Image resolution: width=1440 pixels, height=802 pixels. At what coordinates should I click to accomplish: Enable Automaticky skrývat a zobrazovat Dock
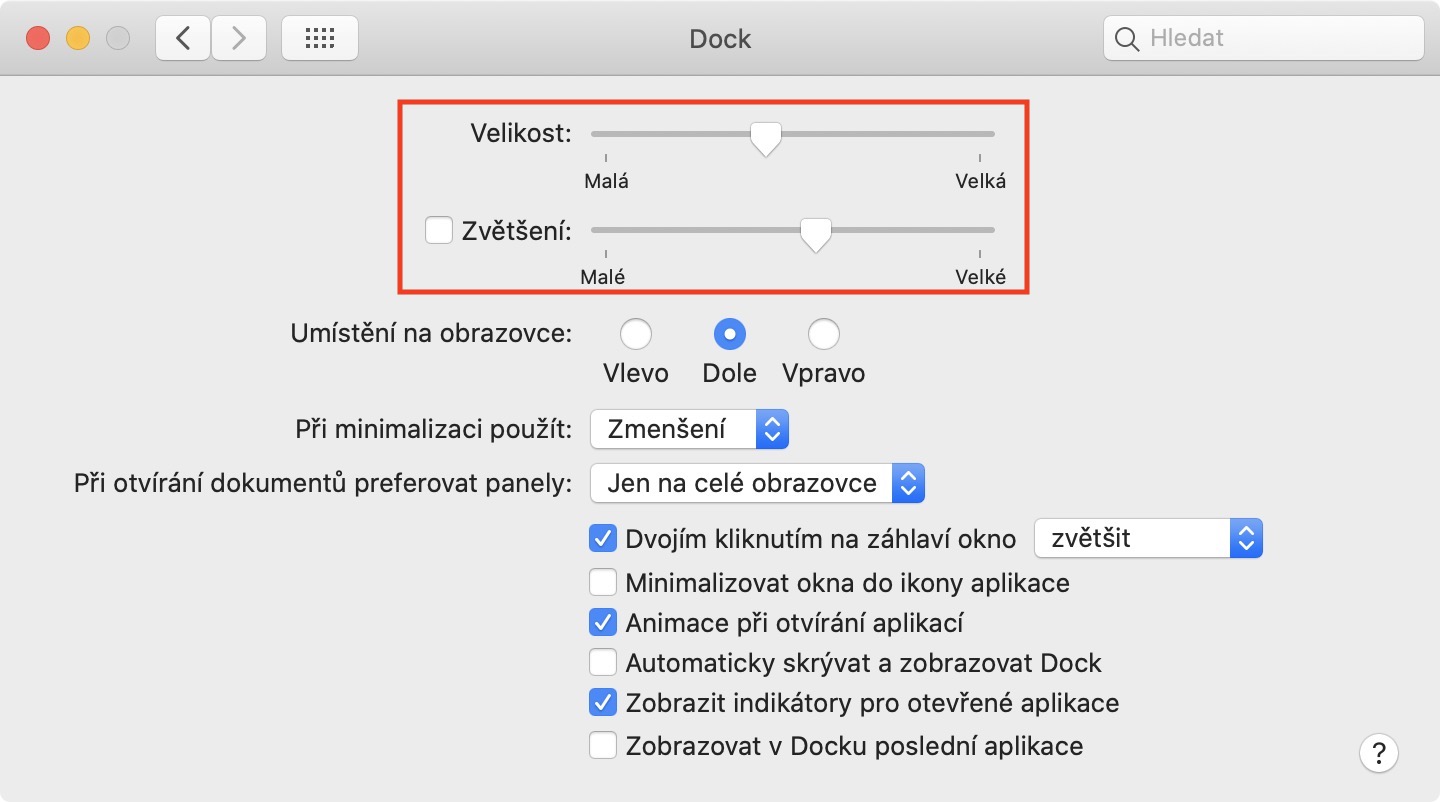[602, 662]
